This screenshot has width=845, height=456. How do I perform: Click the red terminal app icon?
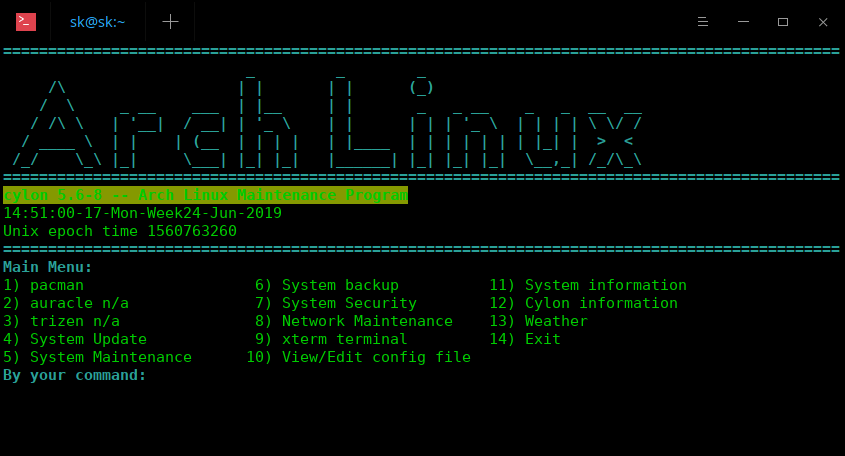pos(26,22)
